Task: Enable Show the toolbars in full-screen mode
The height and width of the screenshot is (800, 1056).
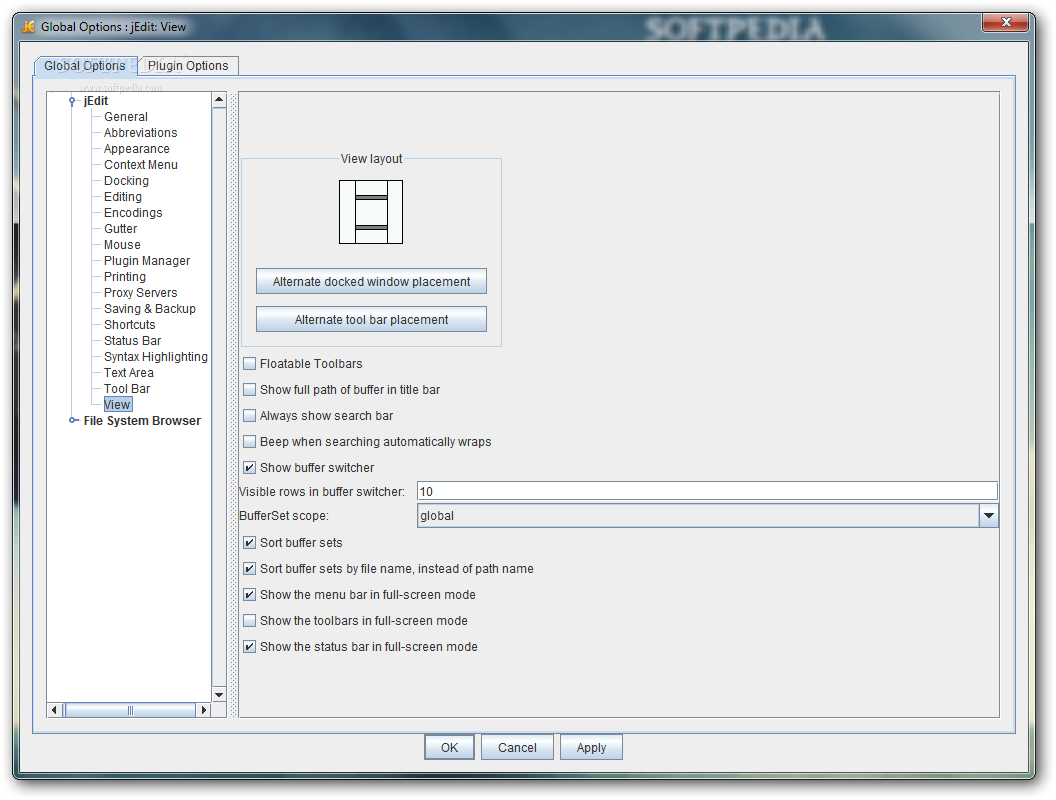Action: (x=249, y=621)
